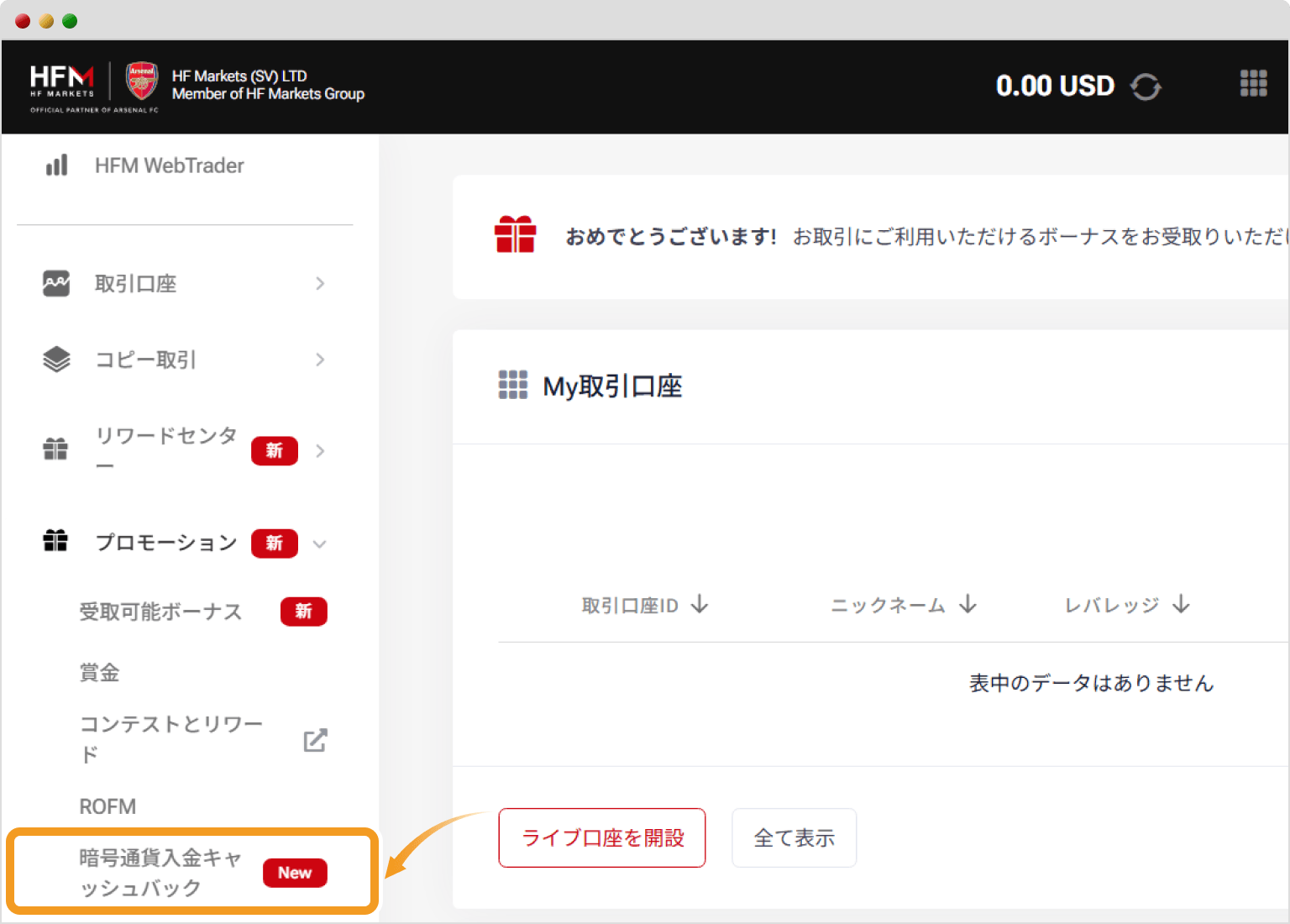
Task: Click the レバレッジ column header
Action: click(x=1112, y=606)
